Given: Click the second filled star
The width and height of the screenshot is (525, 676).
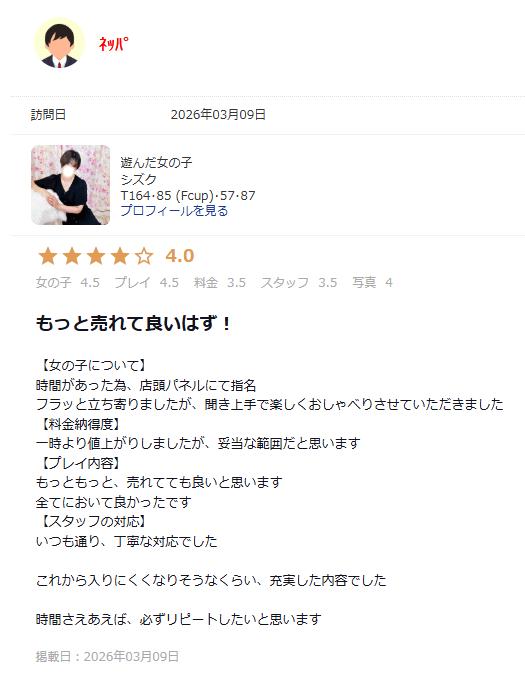Looking at the screenshot, I should point(72,256).
